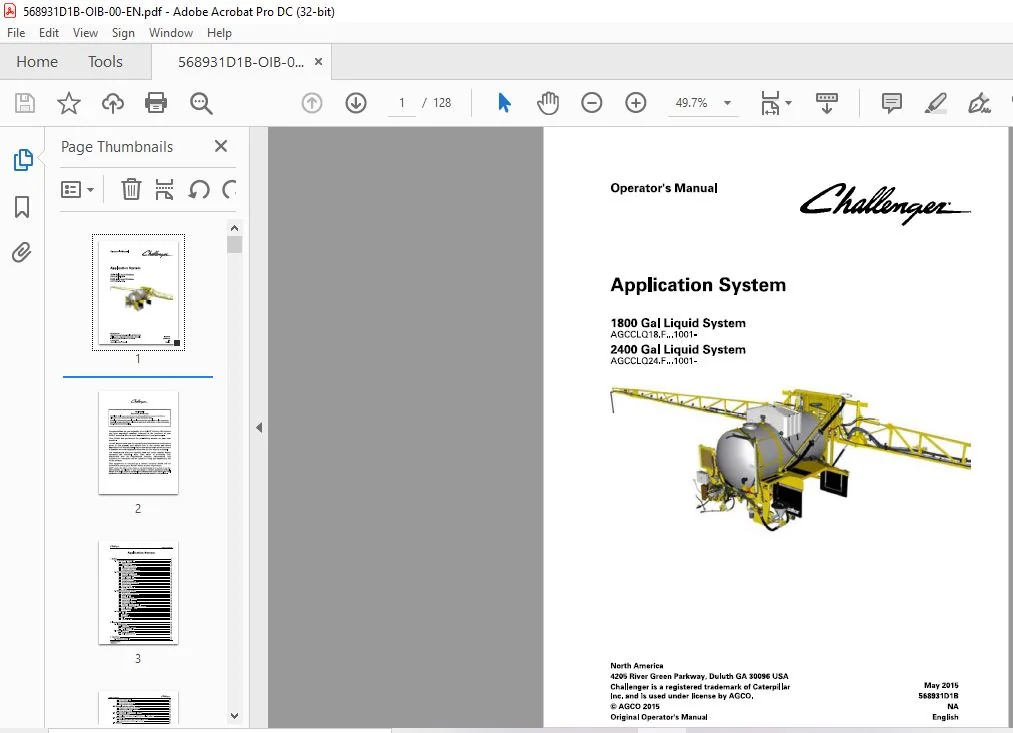Open Page Thumbnails sidebar icon

click(23, 160)
